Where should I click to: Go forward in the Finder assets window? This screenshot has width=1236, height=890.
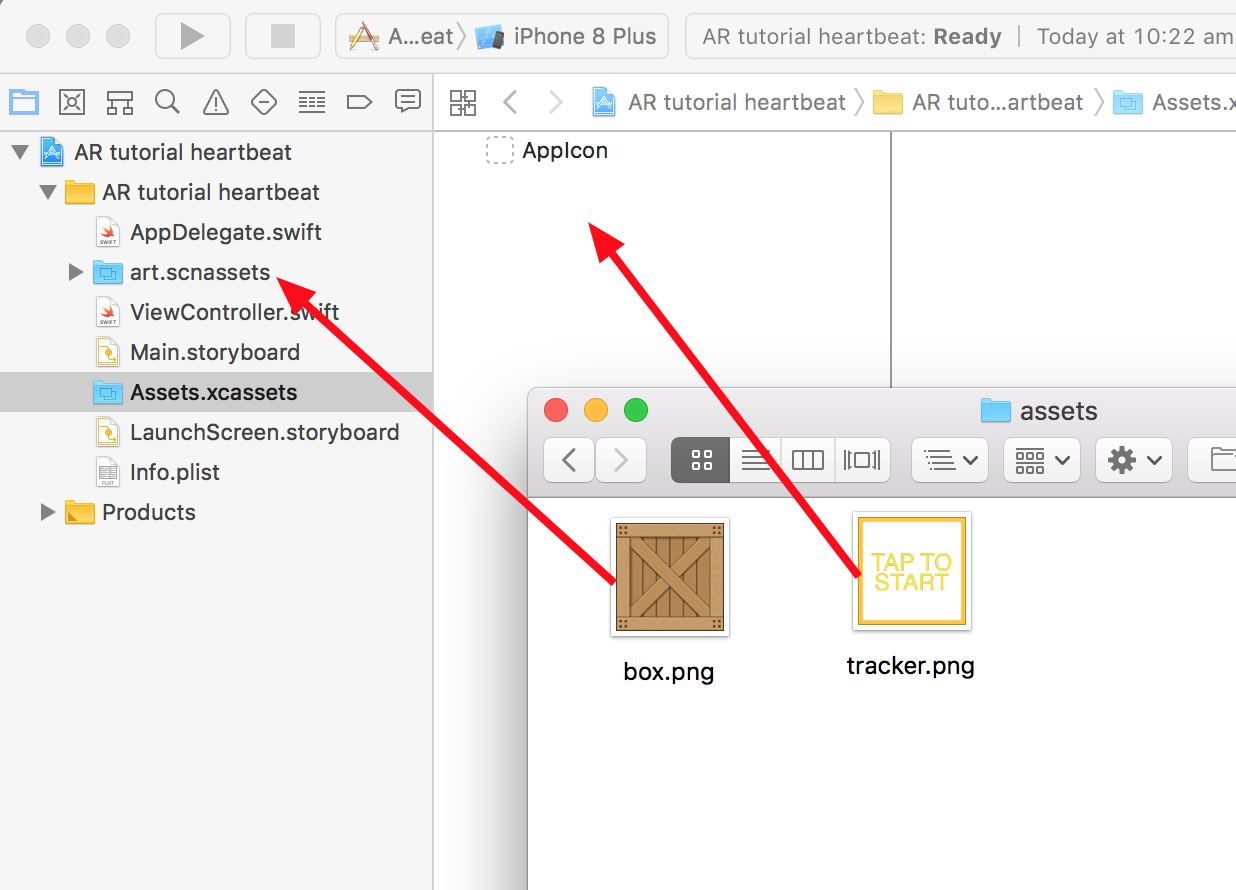(x=621, y=460)
